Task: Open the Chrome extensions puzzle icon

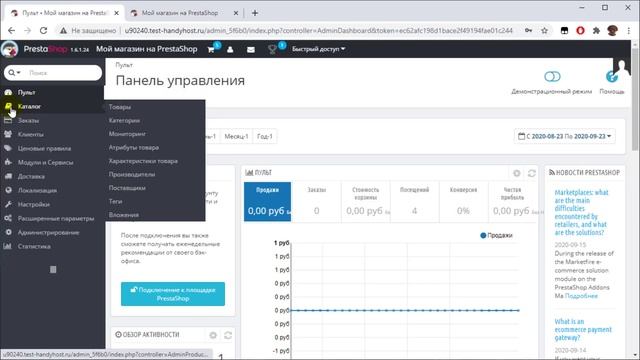Action: (x=596, y=31)
